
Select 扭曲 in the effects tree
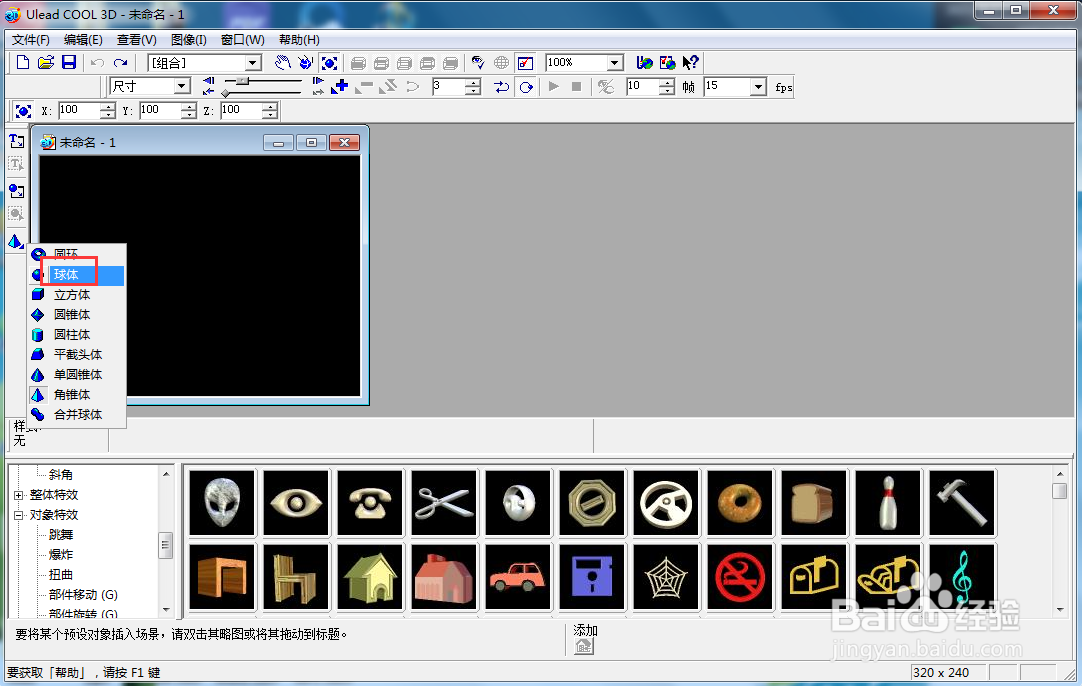tap(61, 575)
